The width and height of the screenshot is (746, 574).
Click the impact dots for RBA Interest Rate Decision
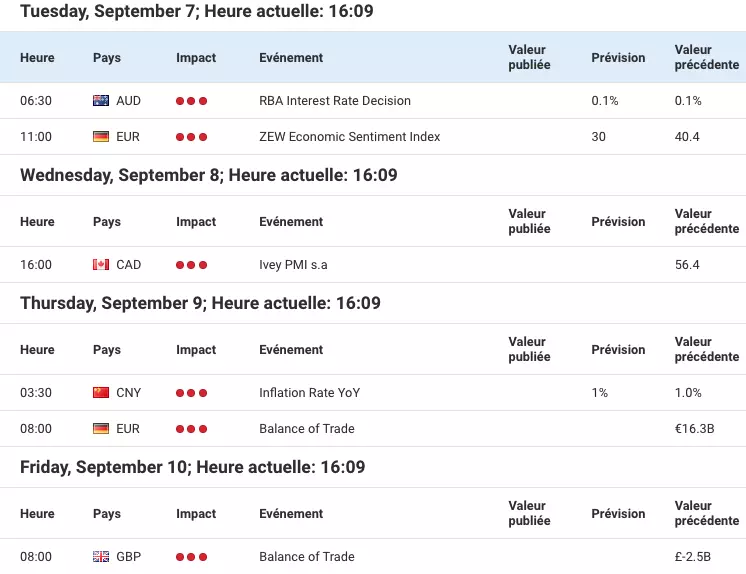(x=191, y=101)
